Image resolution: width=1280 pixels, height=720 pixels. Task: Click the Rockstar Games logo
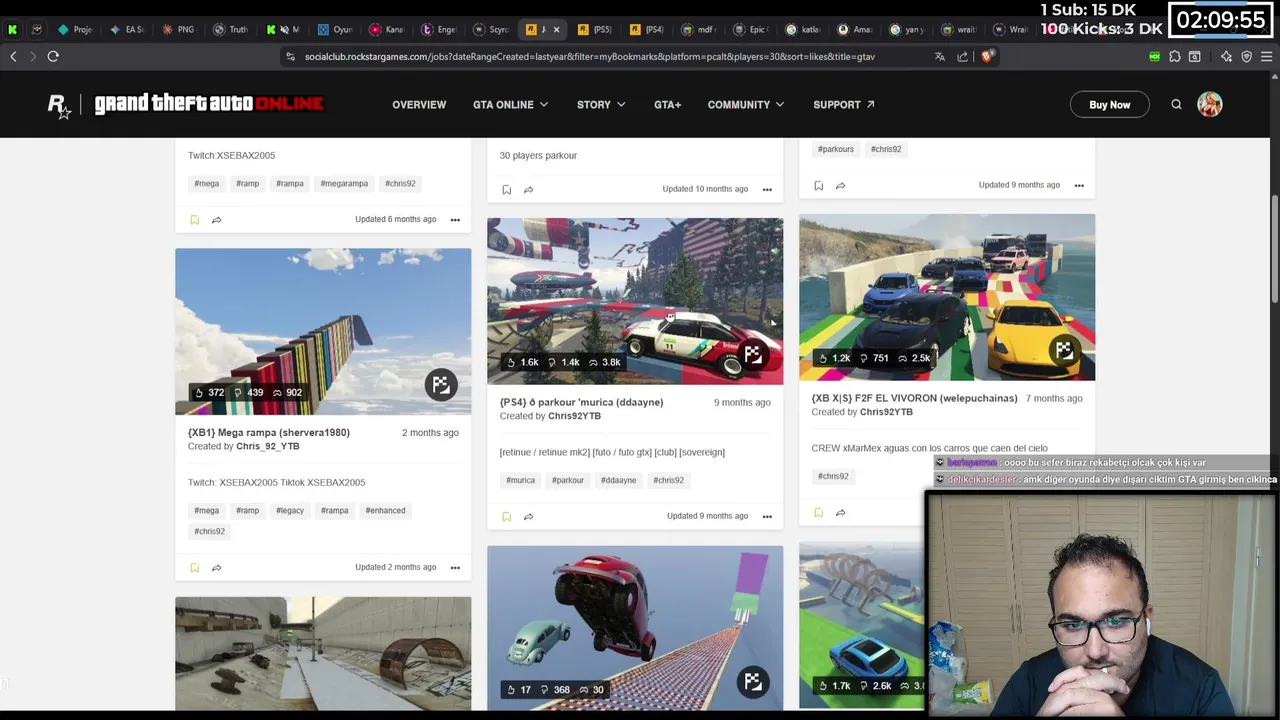point(59,105)
